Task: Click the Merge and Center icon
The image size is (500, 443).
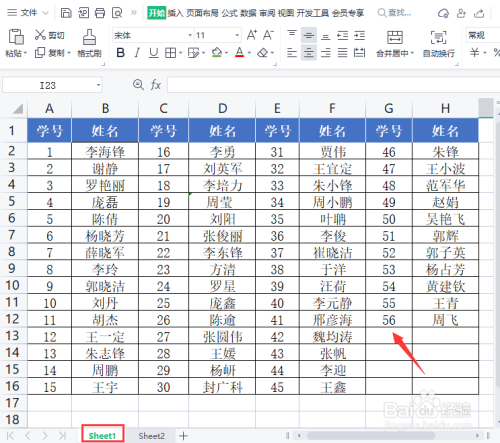Action: [395, 37]
